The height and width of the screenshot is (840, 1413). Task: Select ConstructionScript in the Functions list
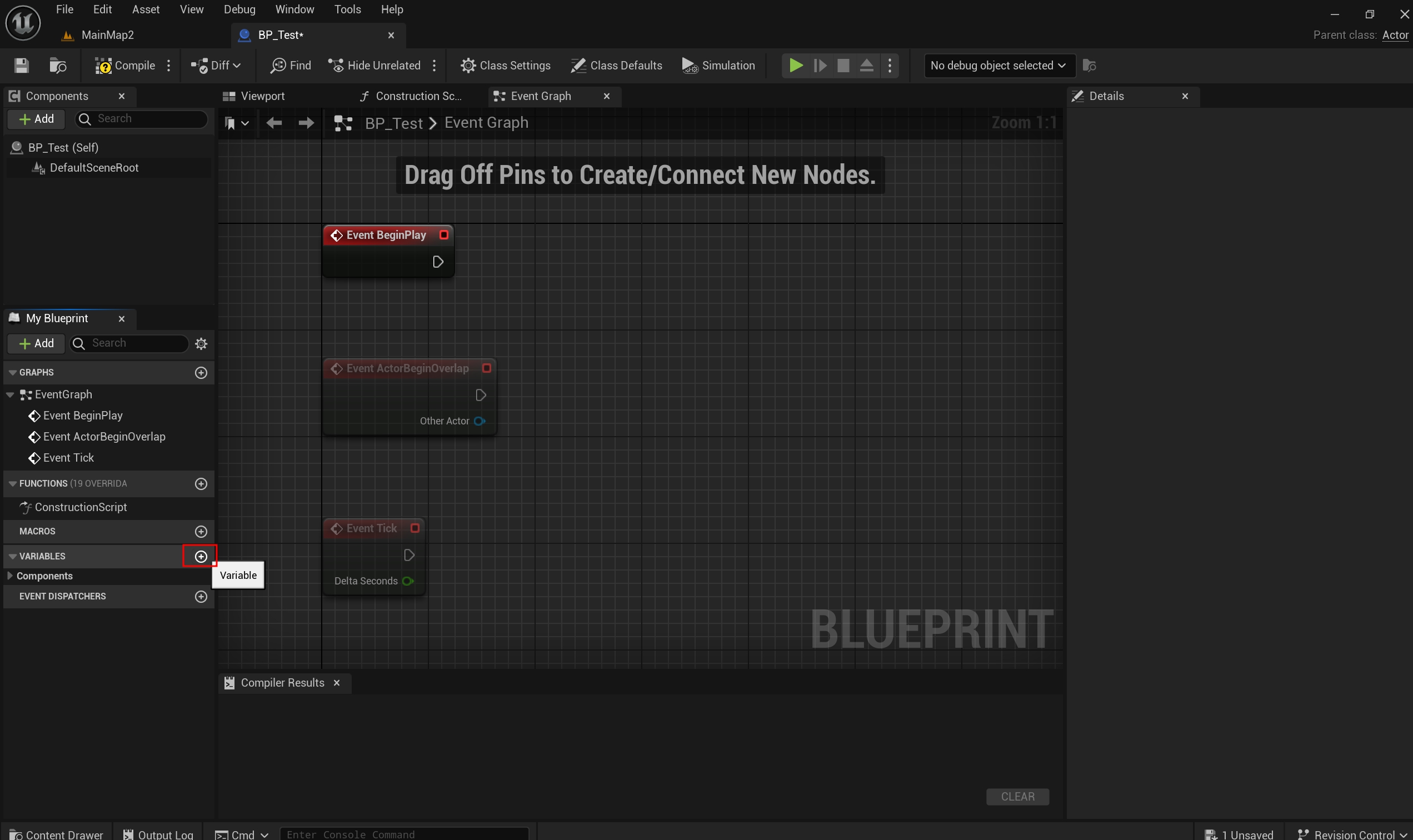point(81,507)
